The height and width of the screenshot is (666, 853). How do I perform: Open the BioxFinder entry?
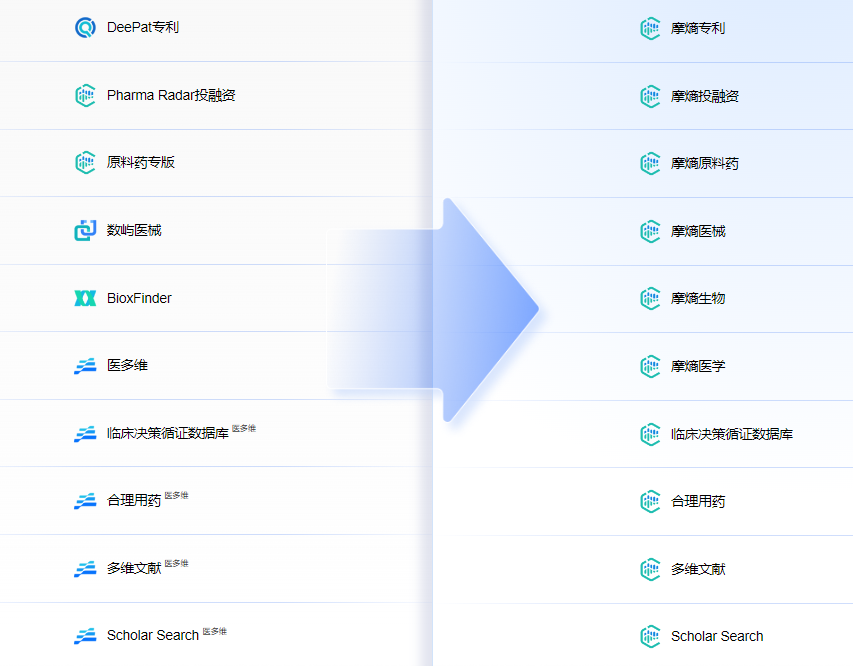point(139,298)
